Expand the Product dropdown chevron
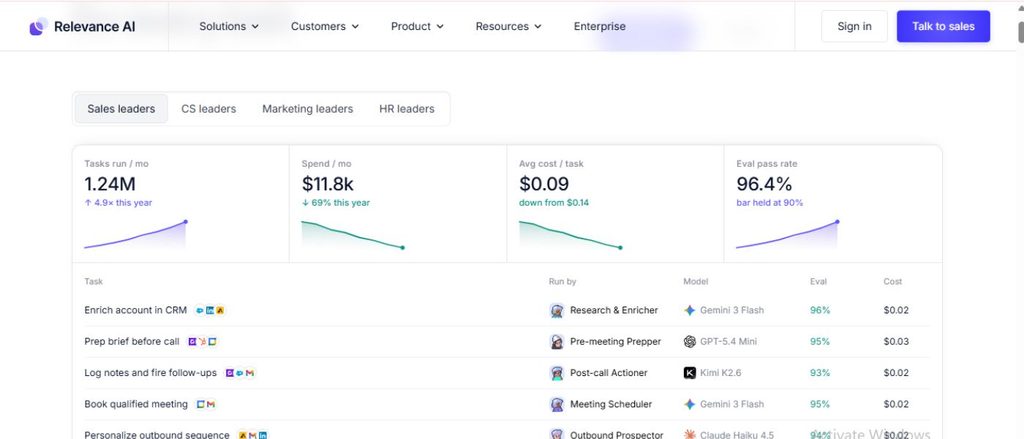Image resolution: width=1024 pixels, height=439 pixels. [440, 27]
